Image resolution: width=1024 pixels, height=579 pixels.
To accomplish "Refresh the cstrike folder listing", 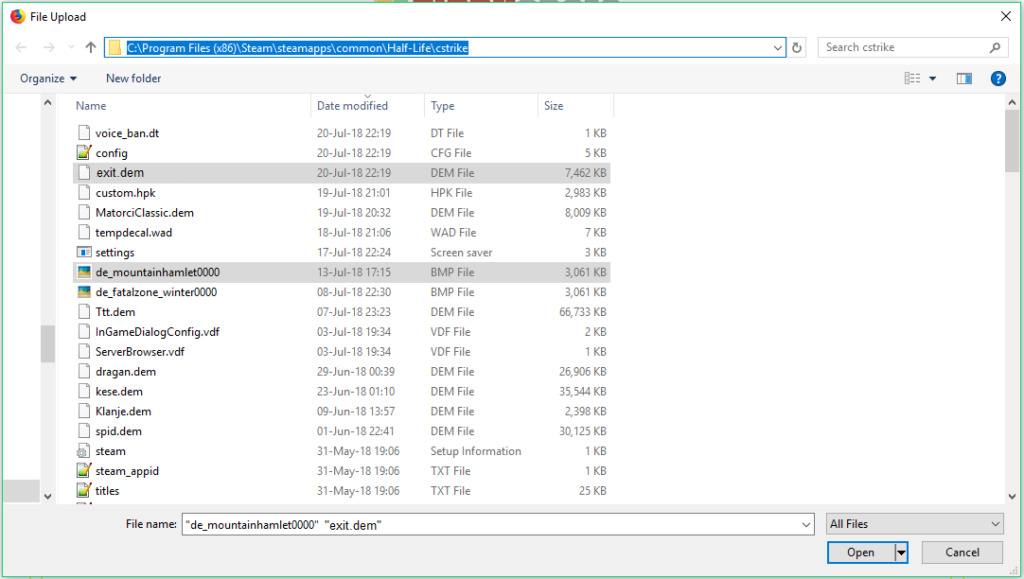I will point(797,48).
